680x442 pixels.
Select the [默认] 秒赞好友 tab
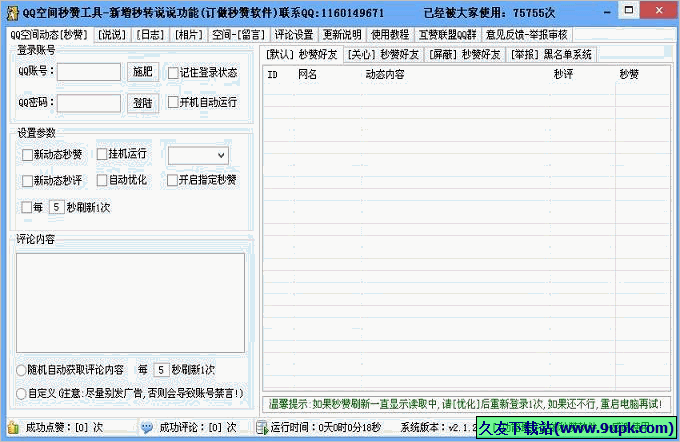(x=302, y=55)
